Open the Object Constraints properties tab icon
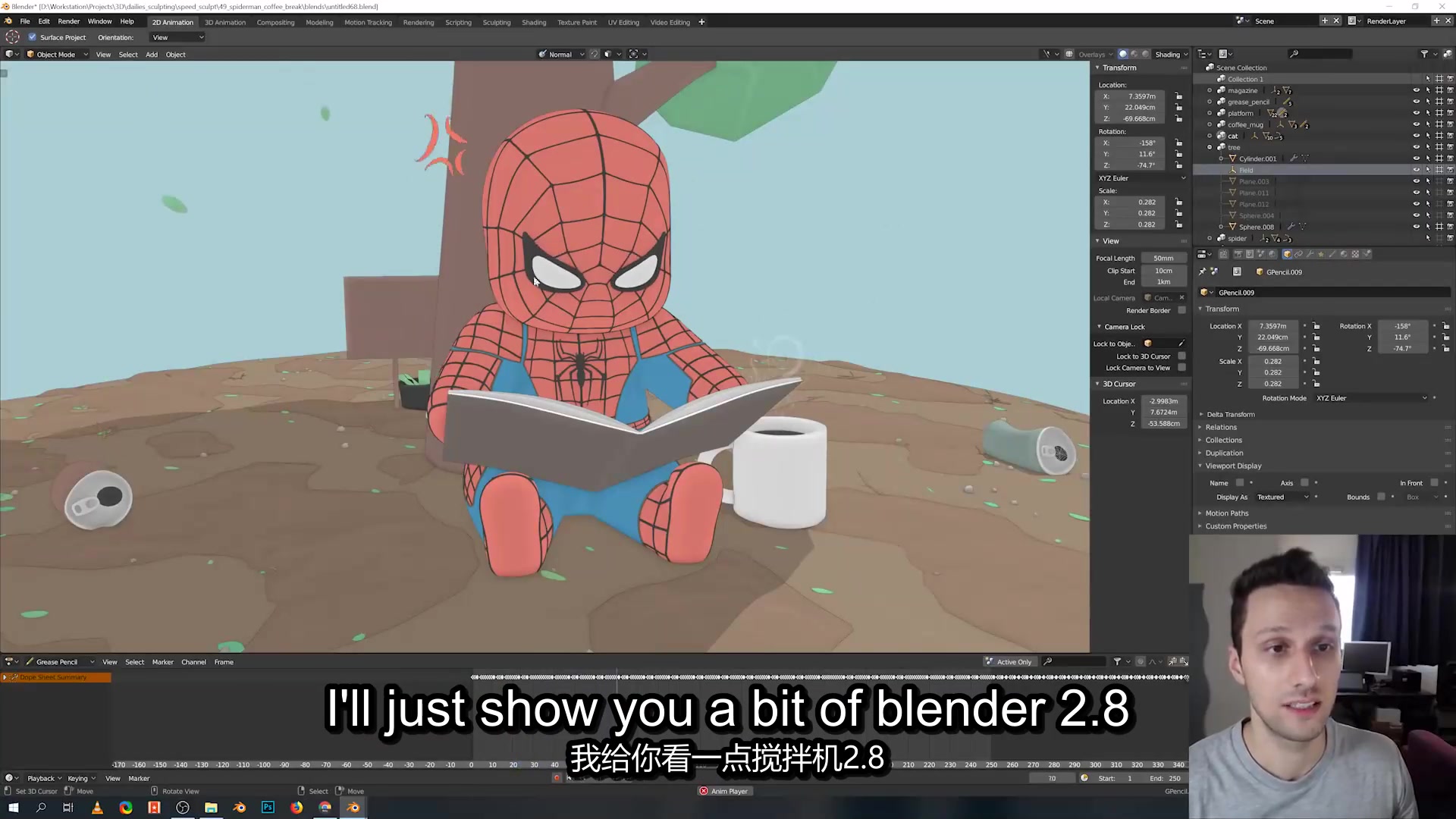This screenshot has height=819, width=1456. point(1298,254)
